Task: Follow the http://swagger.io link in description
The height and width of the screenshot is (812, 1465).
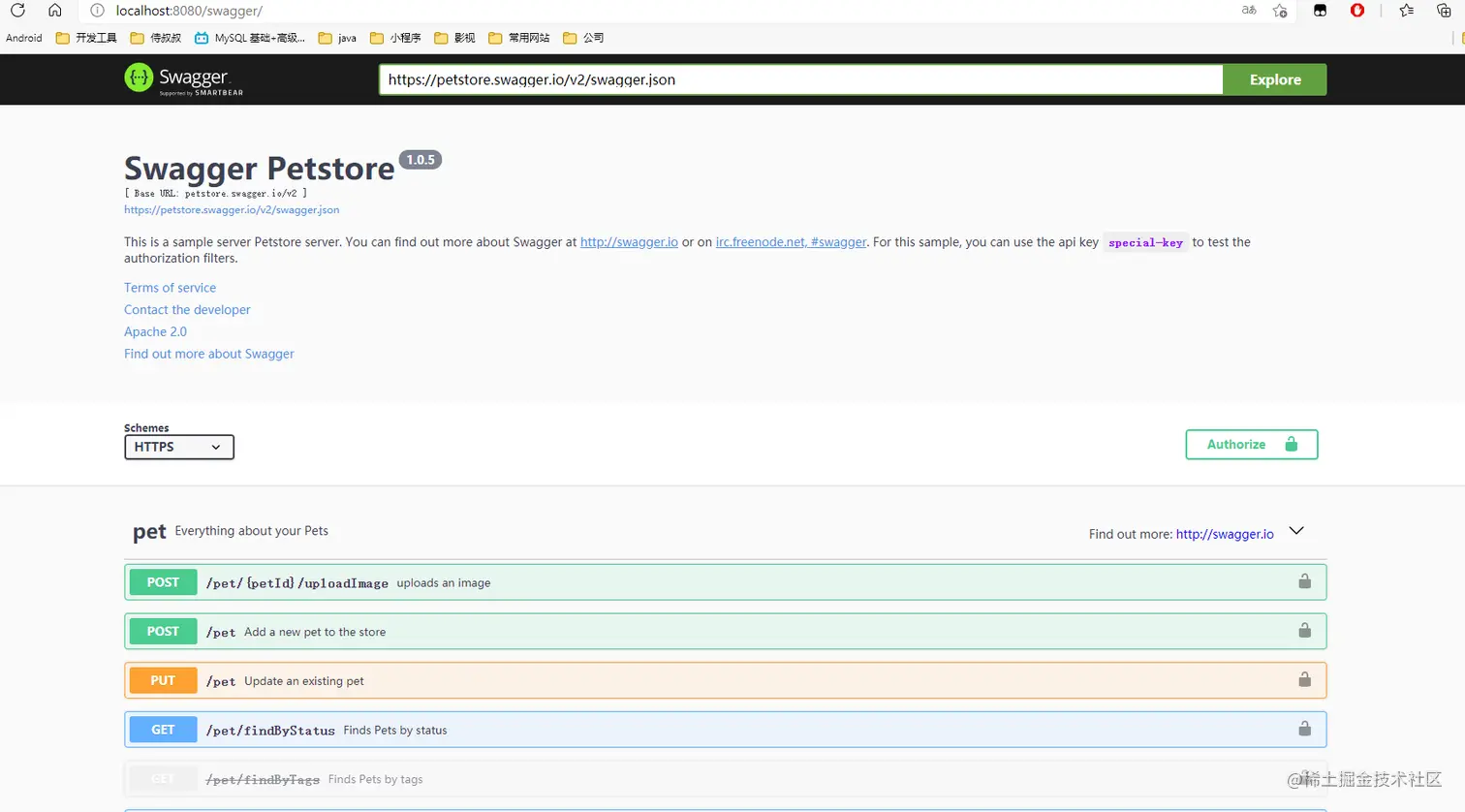Action: [x=629, y=242]
